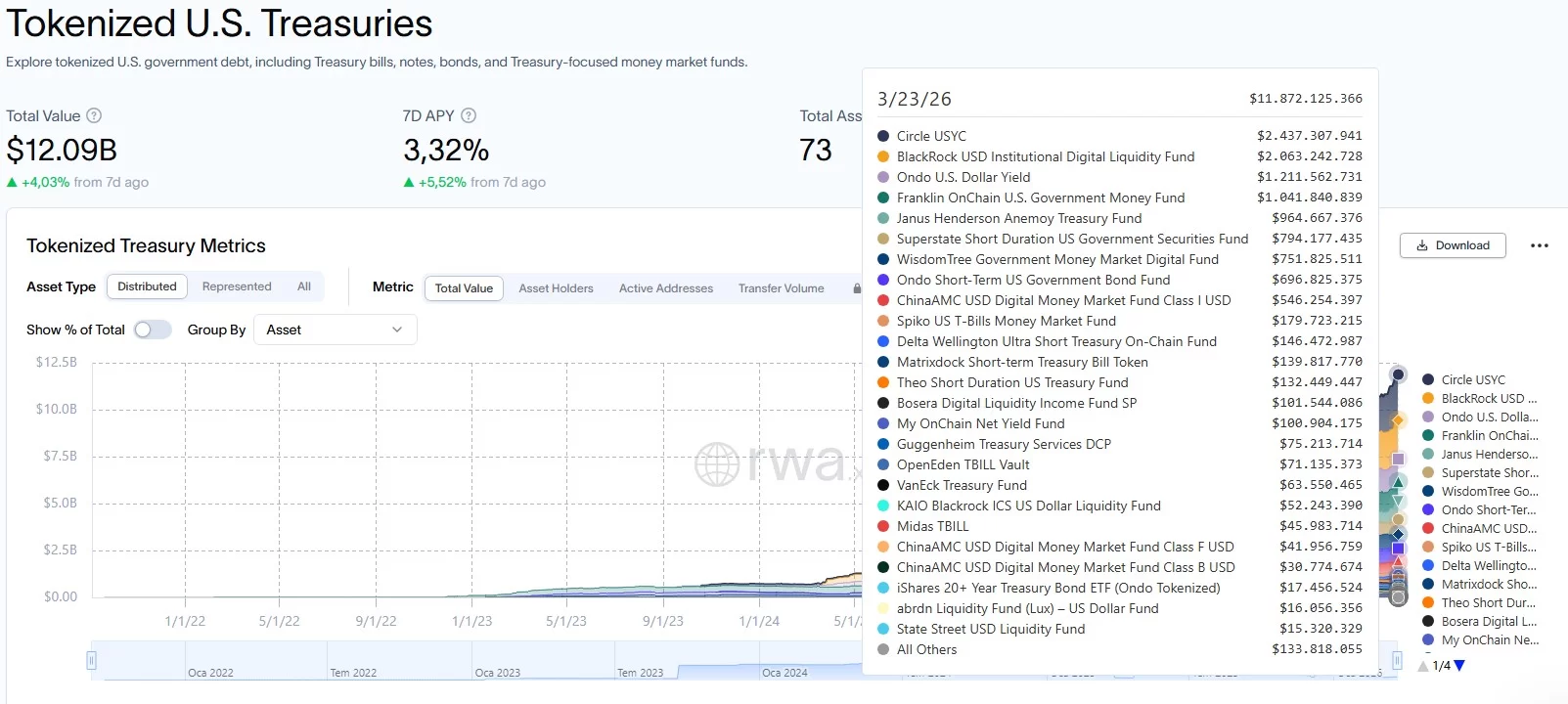Open the Group By Asset dropdown
Viewport: 1568px width, 704px height.
[335, 330]
